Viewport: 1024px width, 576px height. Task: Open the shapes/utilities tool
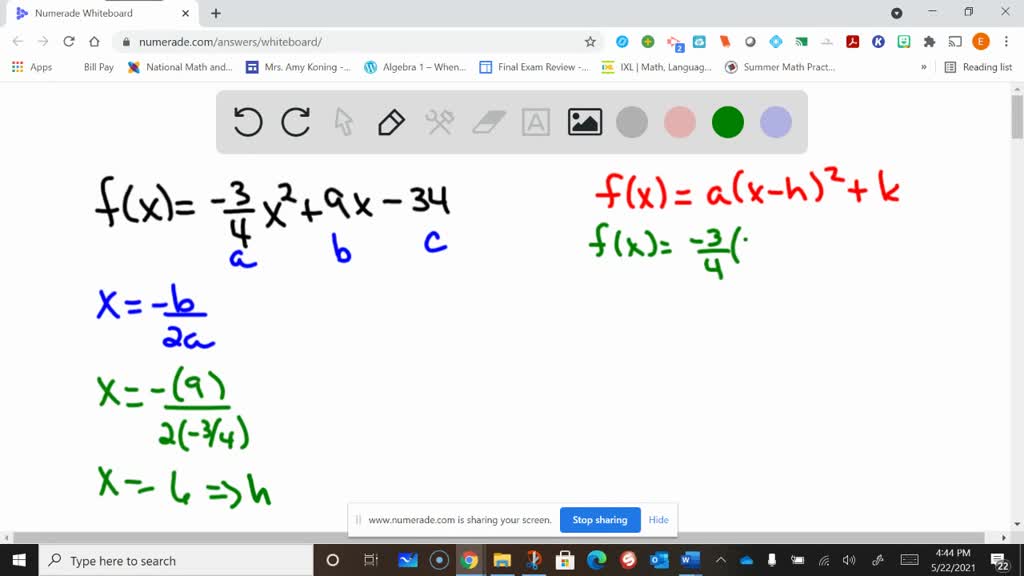[439, 121]
